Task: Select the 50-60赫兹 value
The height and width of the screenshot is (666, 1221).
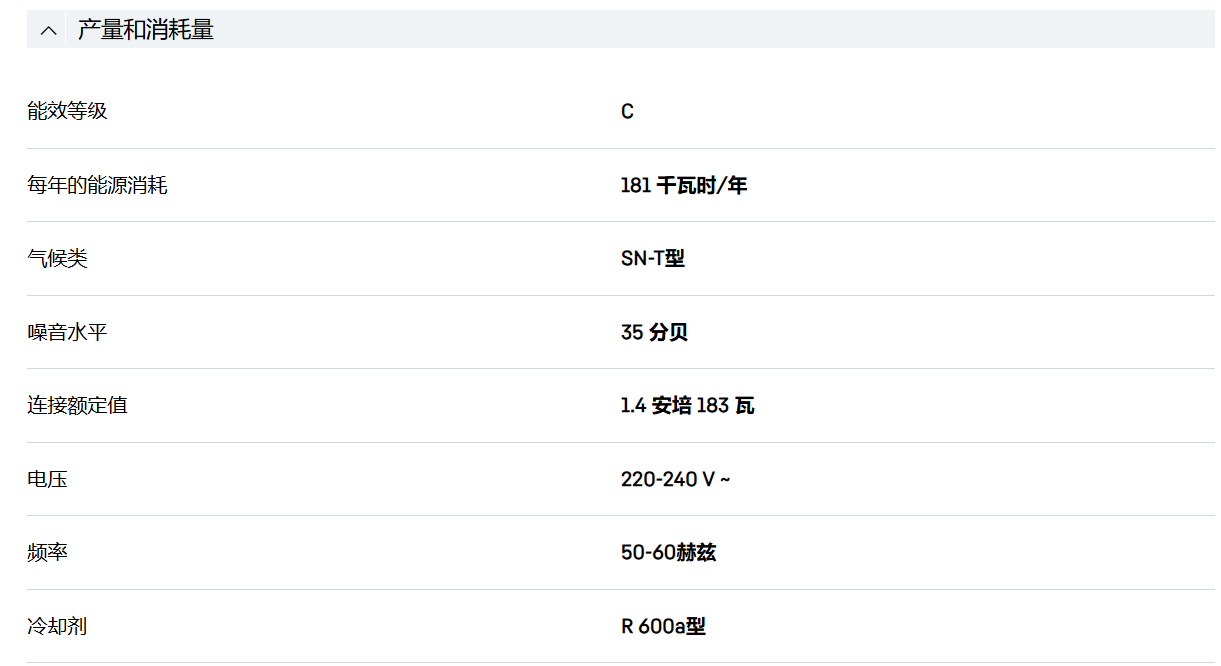Action: click(x=668, y=552)
